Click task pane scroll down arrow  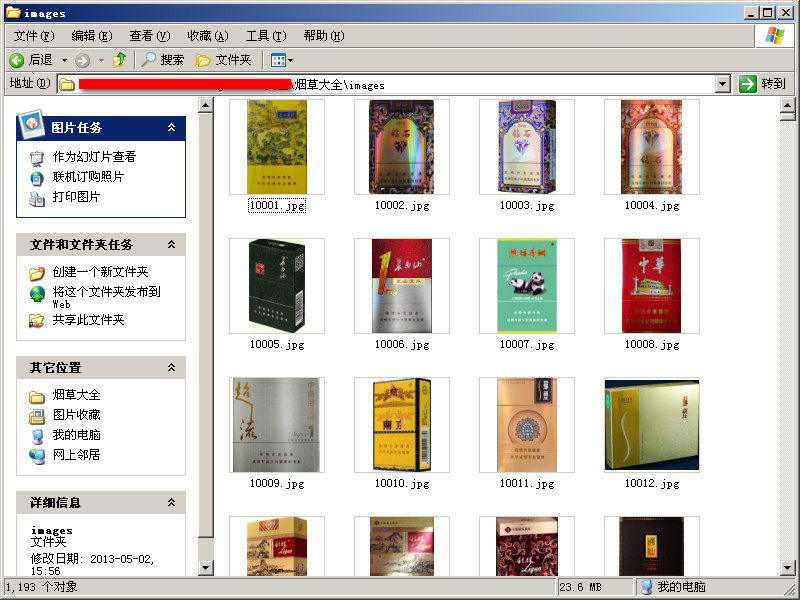pyautogui.click(x=206, y=567)
